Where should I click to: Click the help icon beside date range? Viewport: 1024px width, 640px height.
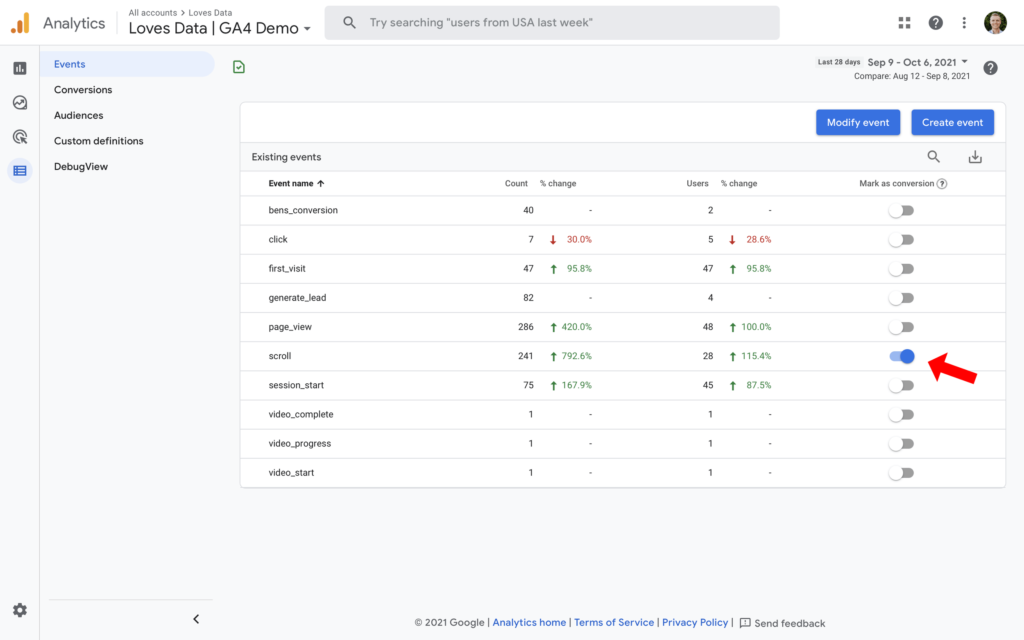point(990,68)
